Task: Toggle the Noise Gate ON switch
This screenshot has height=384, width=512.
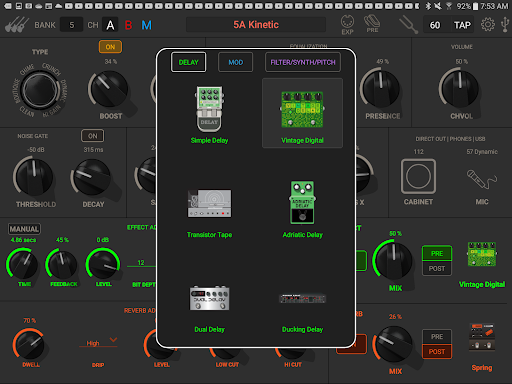Action: (x=93, y=136)
